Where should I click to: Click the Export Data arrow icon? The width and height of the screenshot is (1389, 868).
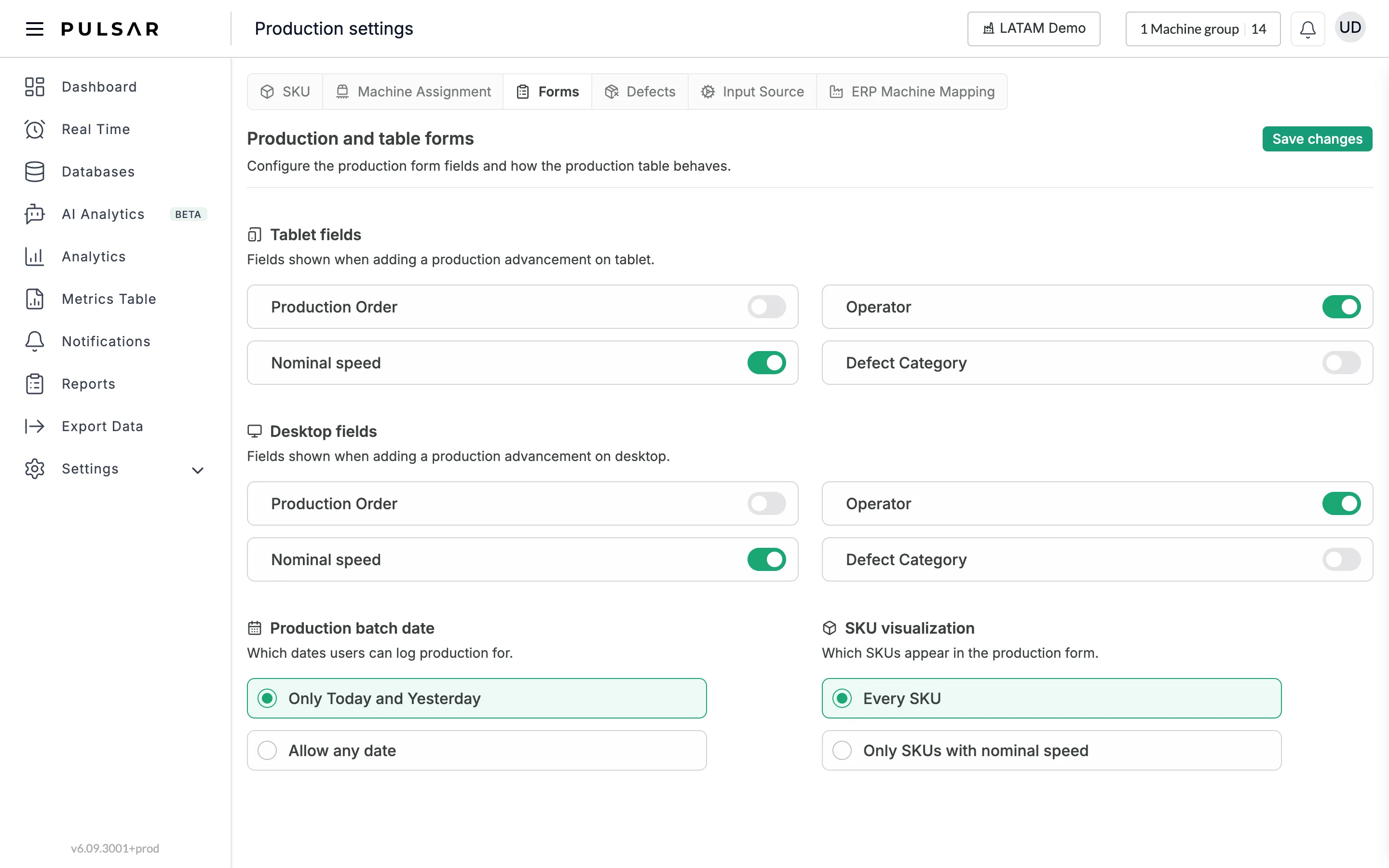pos(34,426)
